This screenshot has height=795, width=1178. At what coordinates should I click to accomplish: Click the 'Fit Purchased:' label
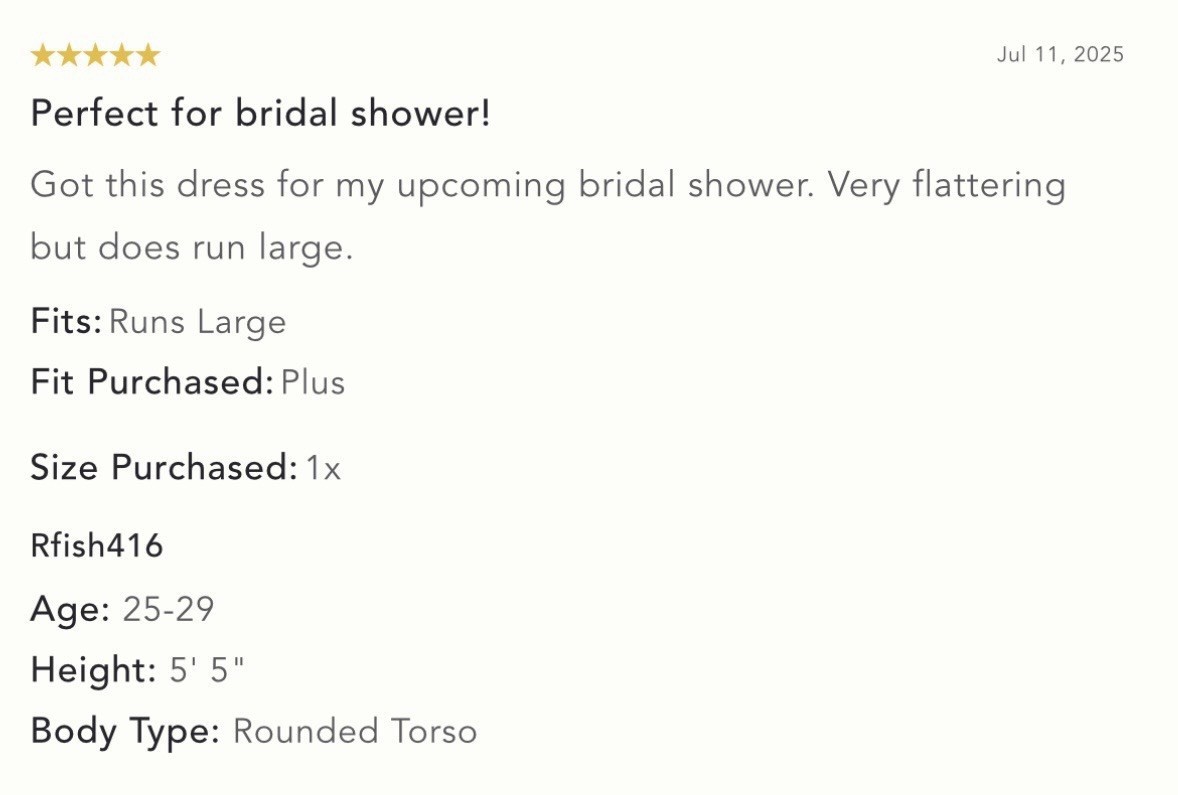coord(152,382)
